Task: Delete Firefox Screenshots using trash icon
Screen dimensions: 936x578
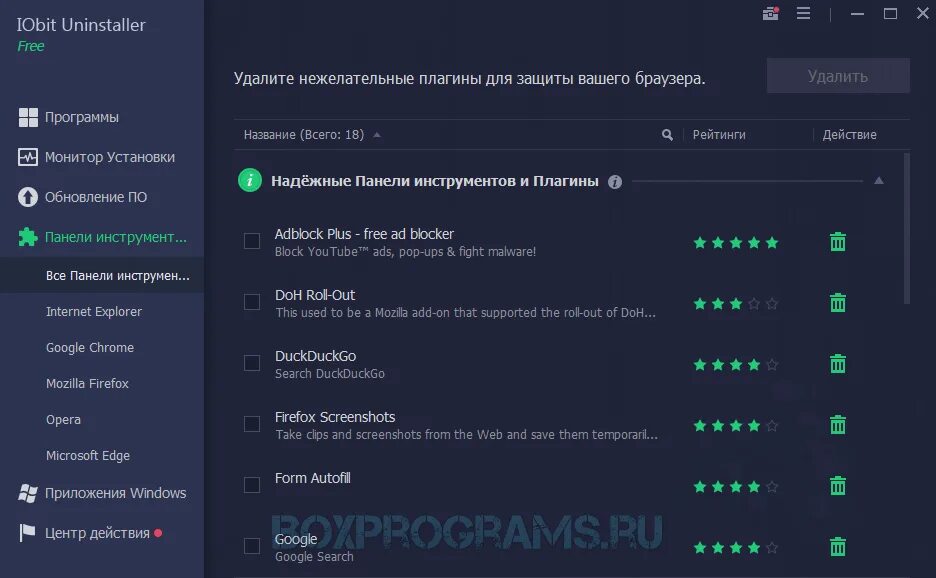Action: point(838,425)
